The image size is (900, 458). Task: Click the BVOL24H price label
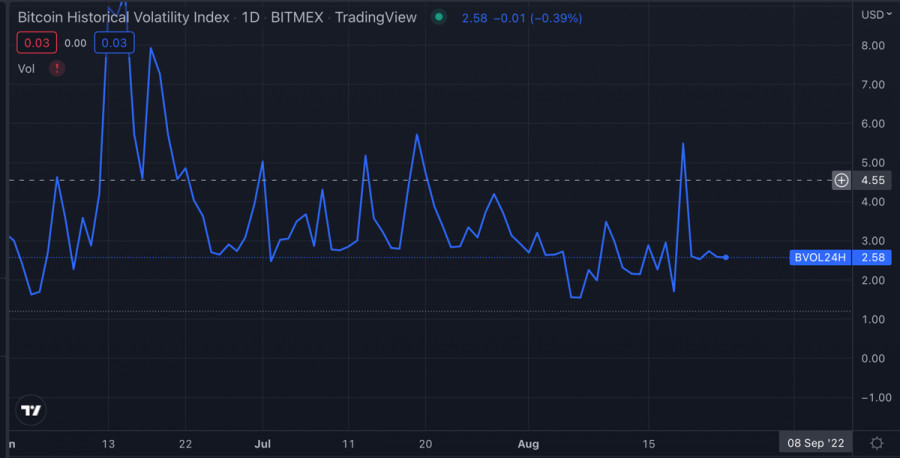pyautogui.click(x=819, y=258)
